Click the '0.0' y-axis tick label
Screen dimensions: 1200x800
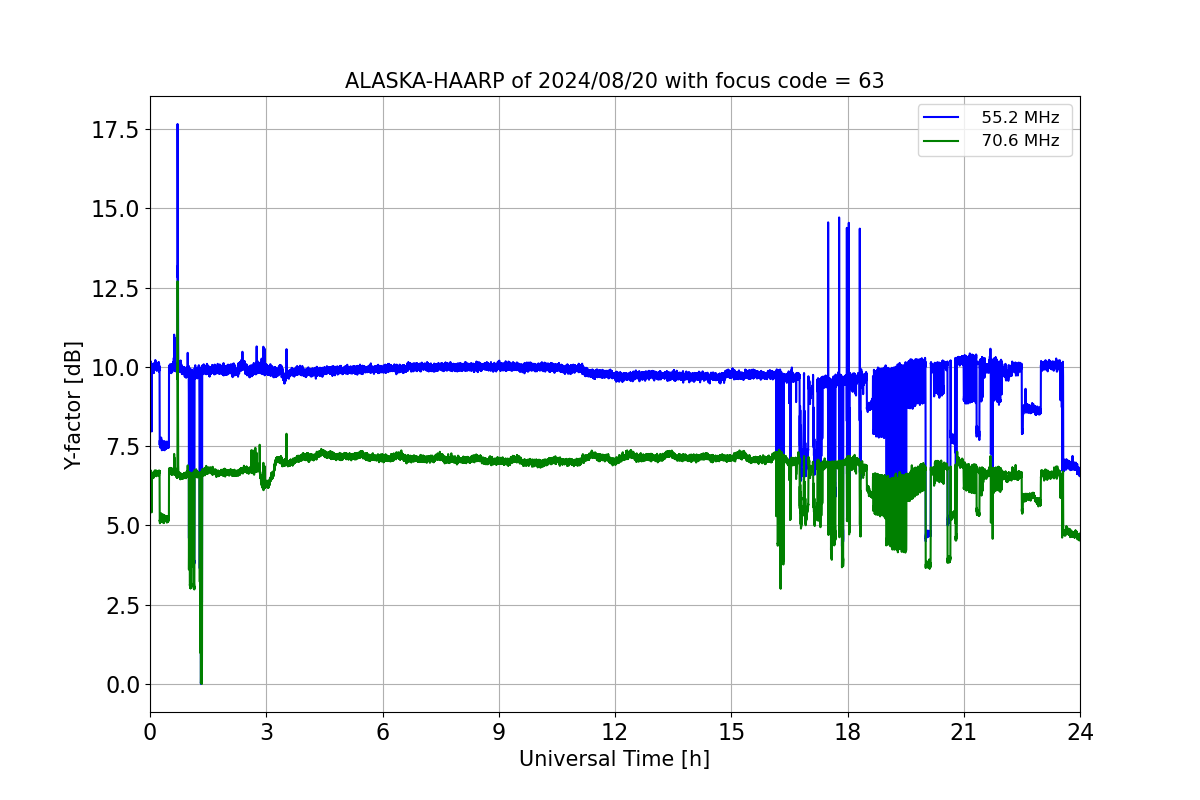tap(122, 685)
